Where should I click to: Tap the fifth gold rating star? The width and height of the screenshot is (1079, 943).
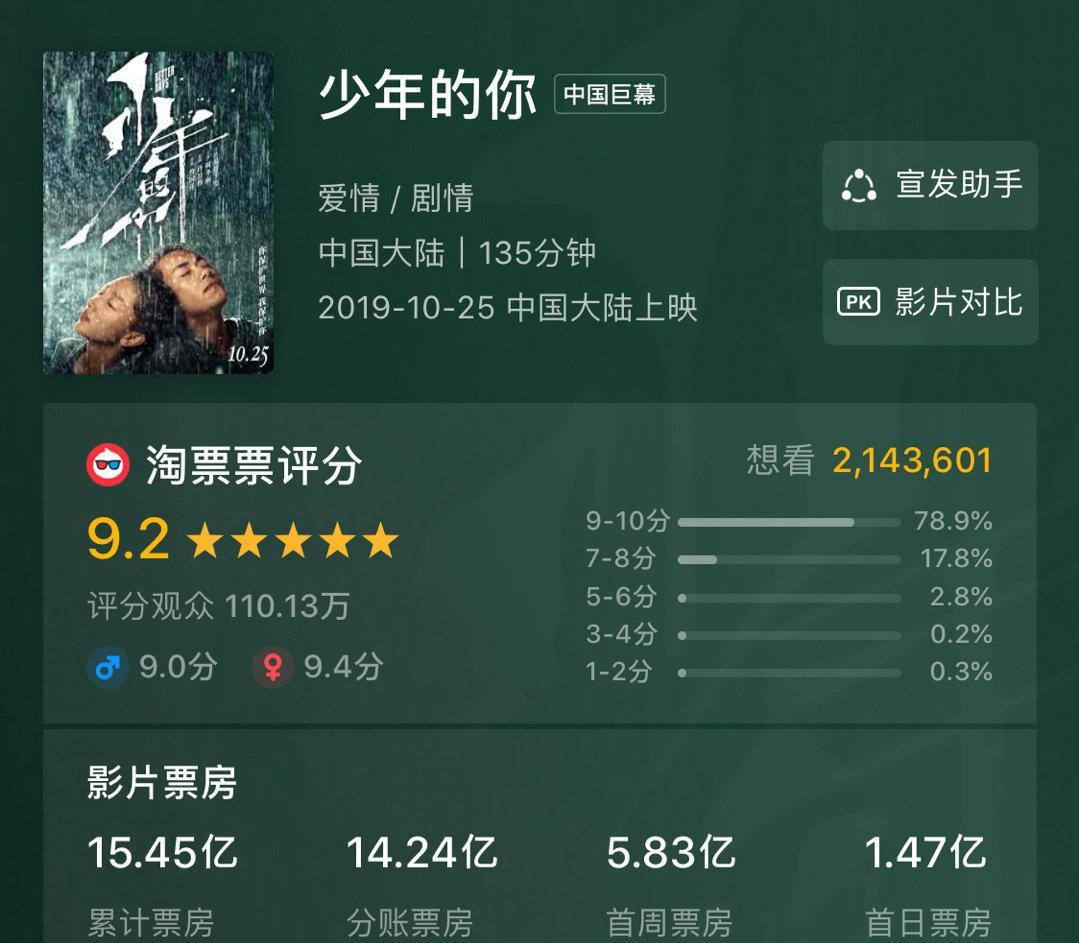pos(381,540)
